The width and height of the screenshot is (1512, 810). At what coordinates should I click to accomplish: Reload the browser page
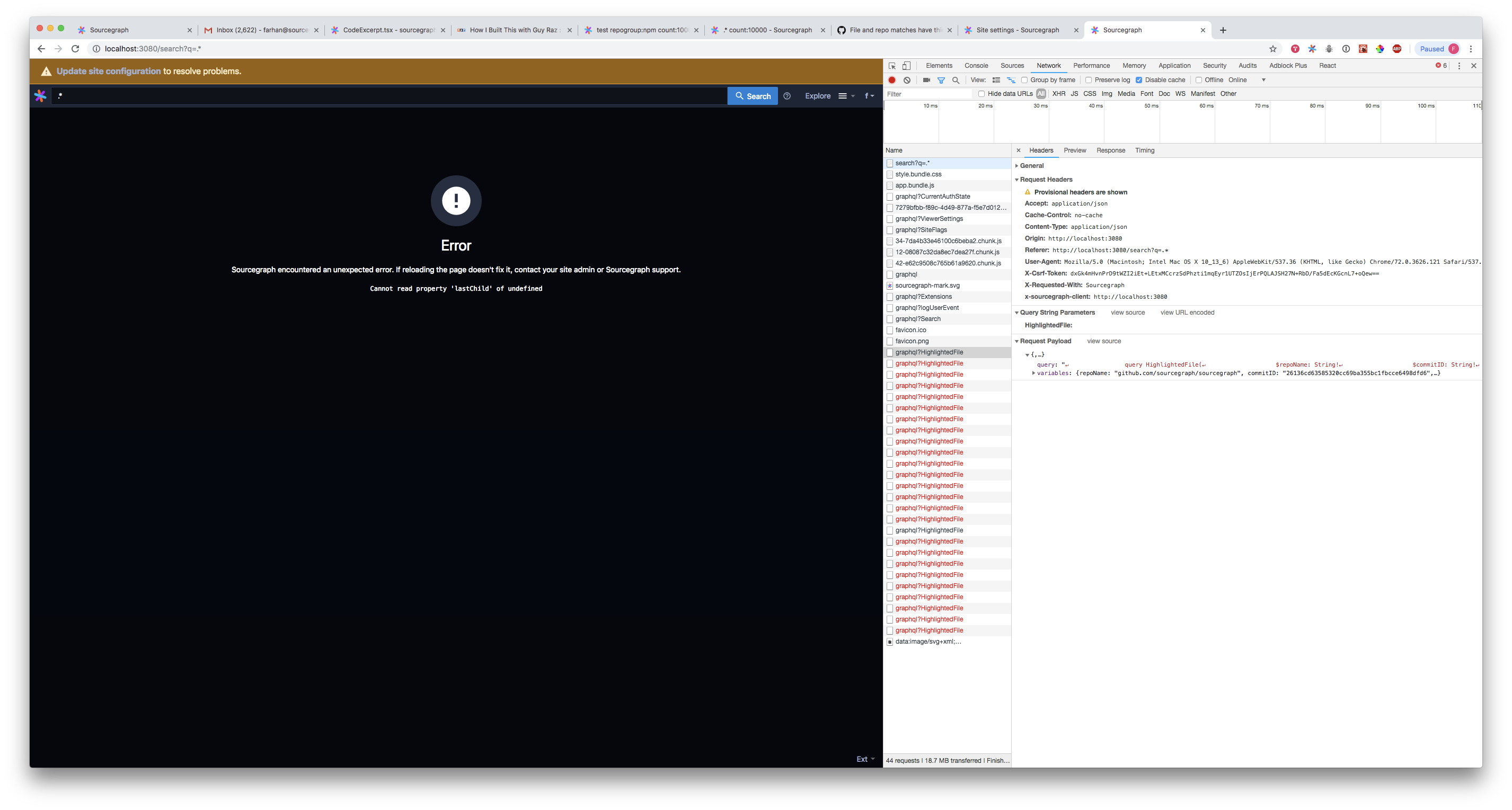point(75,49)
